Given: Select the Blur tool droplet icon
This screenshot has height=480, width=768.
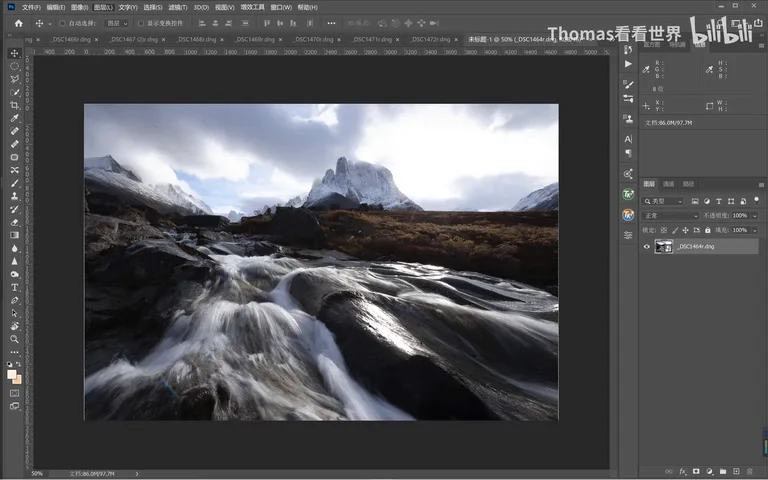Looking at the screenshot, I should (x=15, y=248).
